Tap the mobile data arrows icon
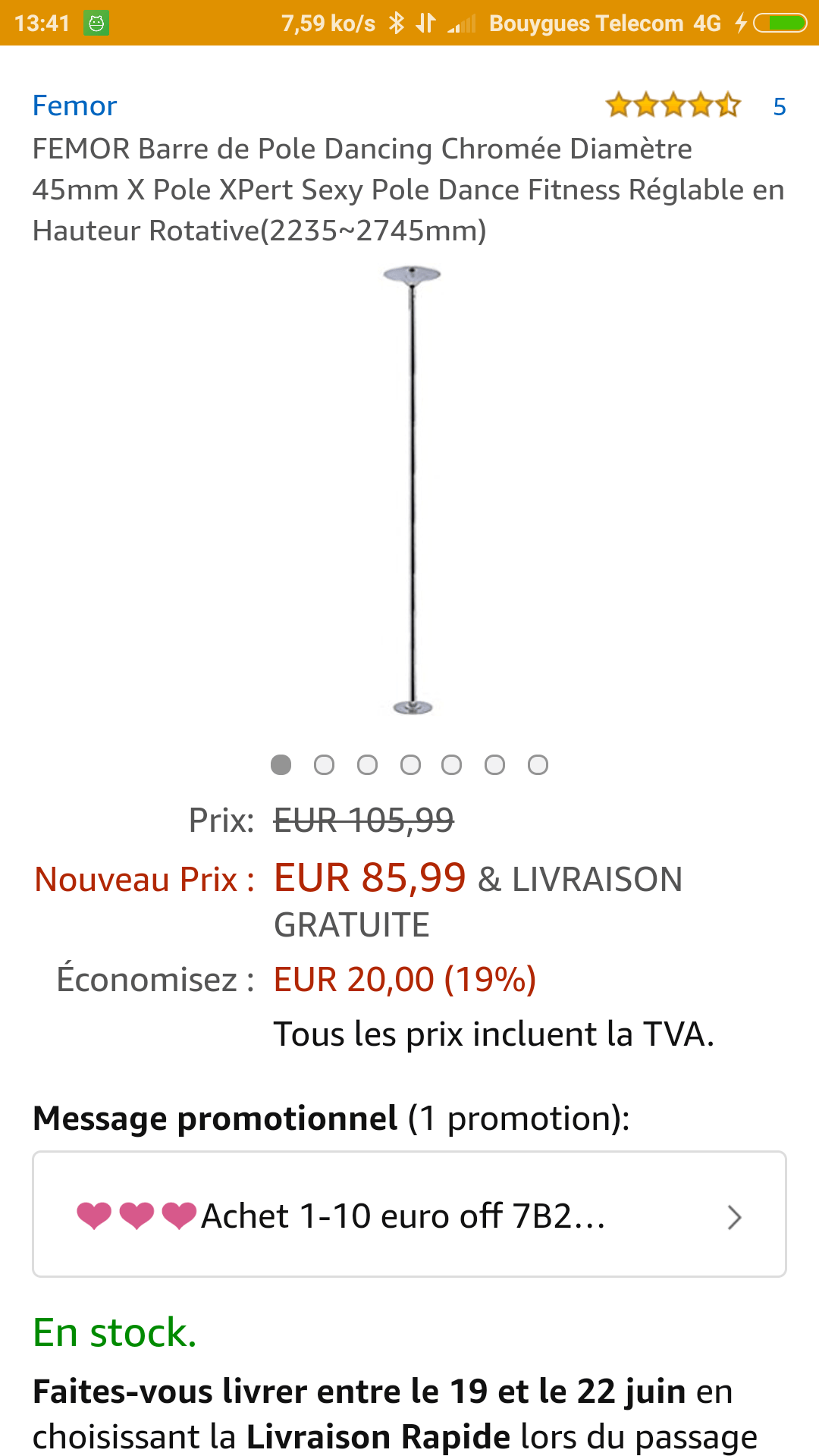This screenshot has width=819, height=1456. 425,24
